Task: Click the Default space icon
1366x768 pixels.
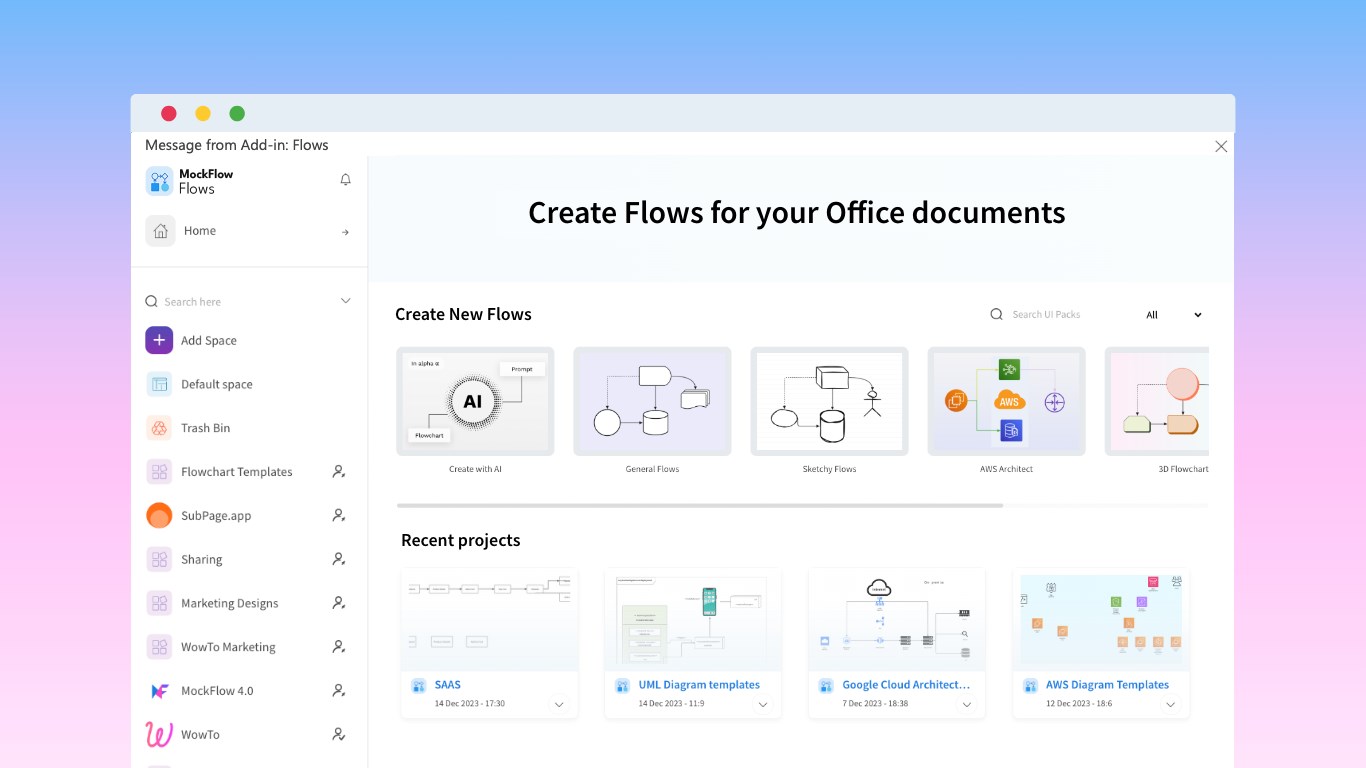Action: [x=159, y=384]
